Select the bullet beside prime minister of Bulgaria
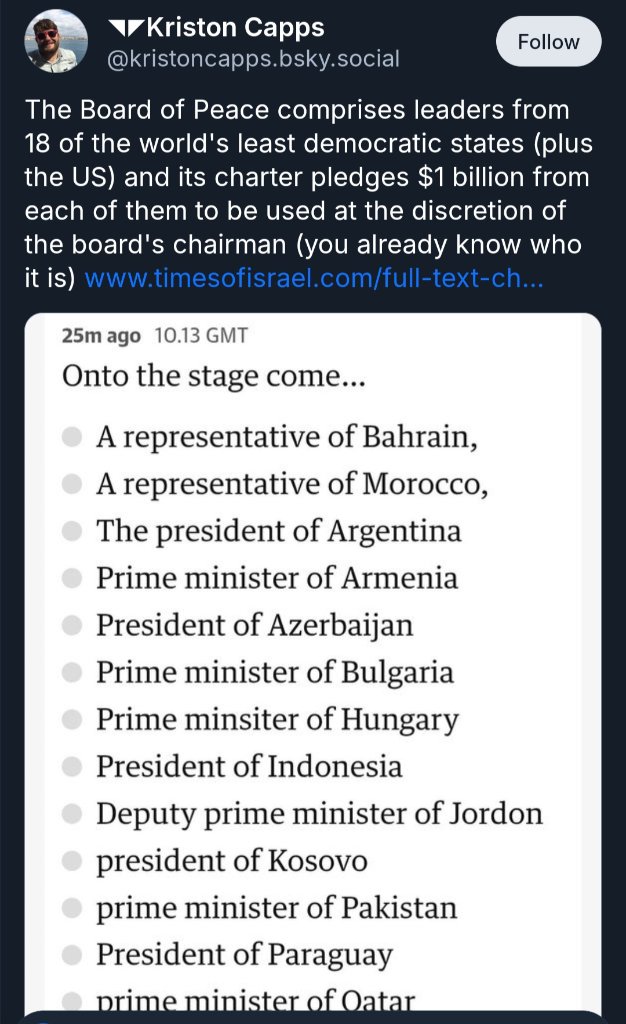Screen dimensions: 626x1024 tap(71, 672)
